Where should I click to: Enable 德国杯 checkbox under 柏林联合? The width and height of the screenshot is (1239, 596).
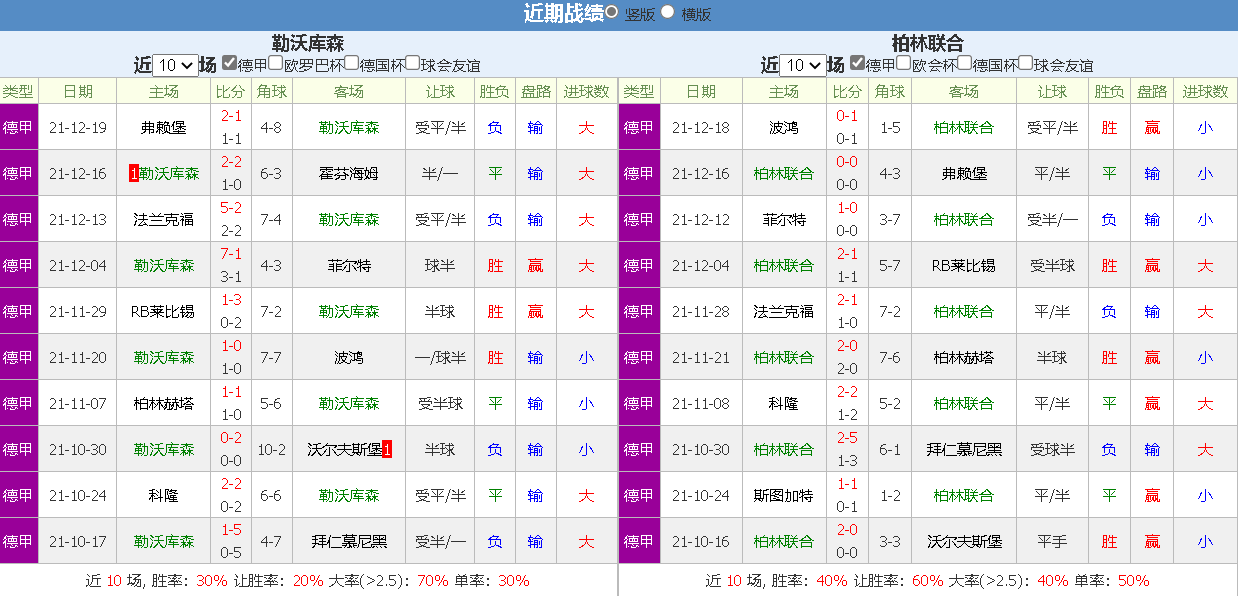965,63
